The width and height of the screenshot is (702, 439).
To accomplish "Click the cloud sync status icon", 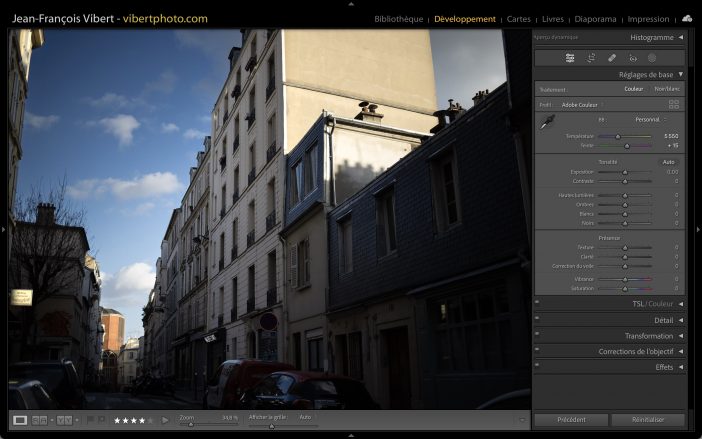I will point(687,18).
